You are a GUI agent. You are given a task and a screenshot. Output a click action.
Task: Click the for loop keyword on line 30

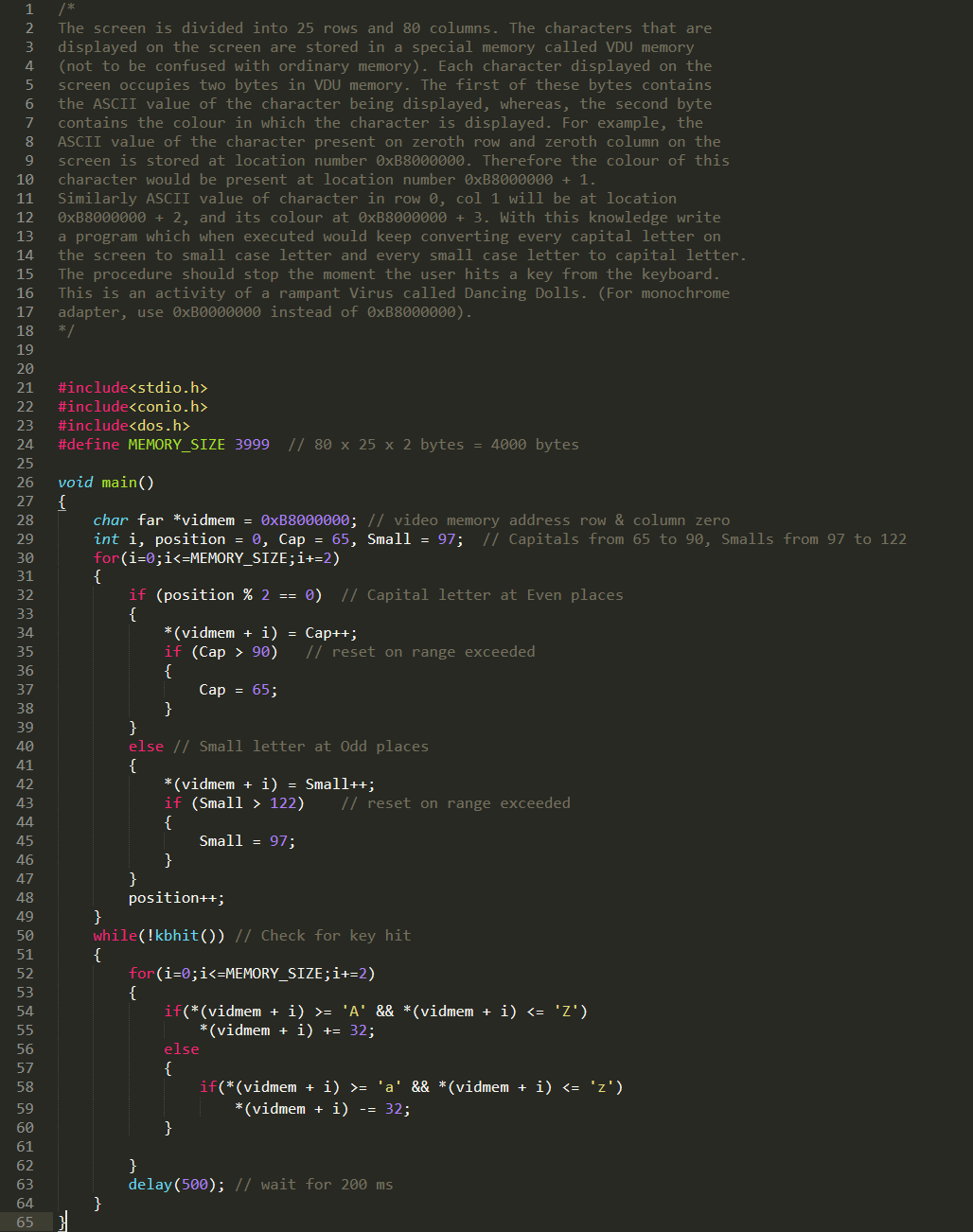(105, 557)
